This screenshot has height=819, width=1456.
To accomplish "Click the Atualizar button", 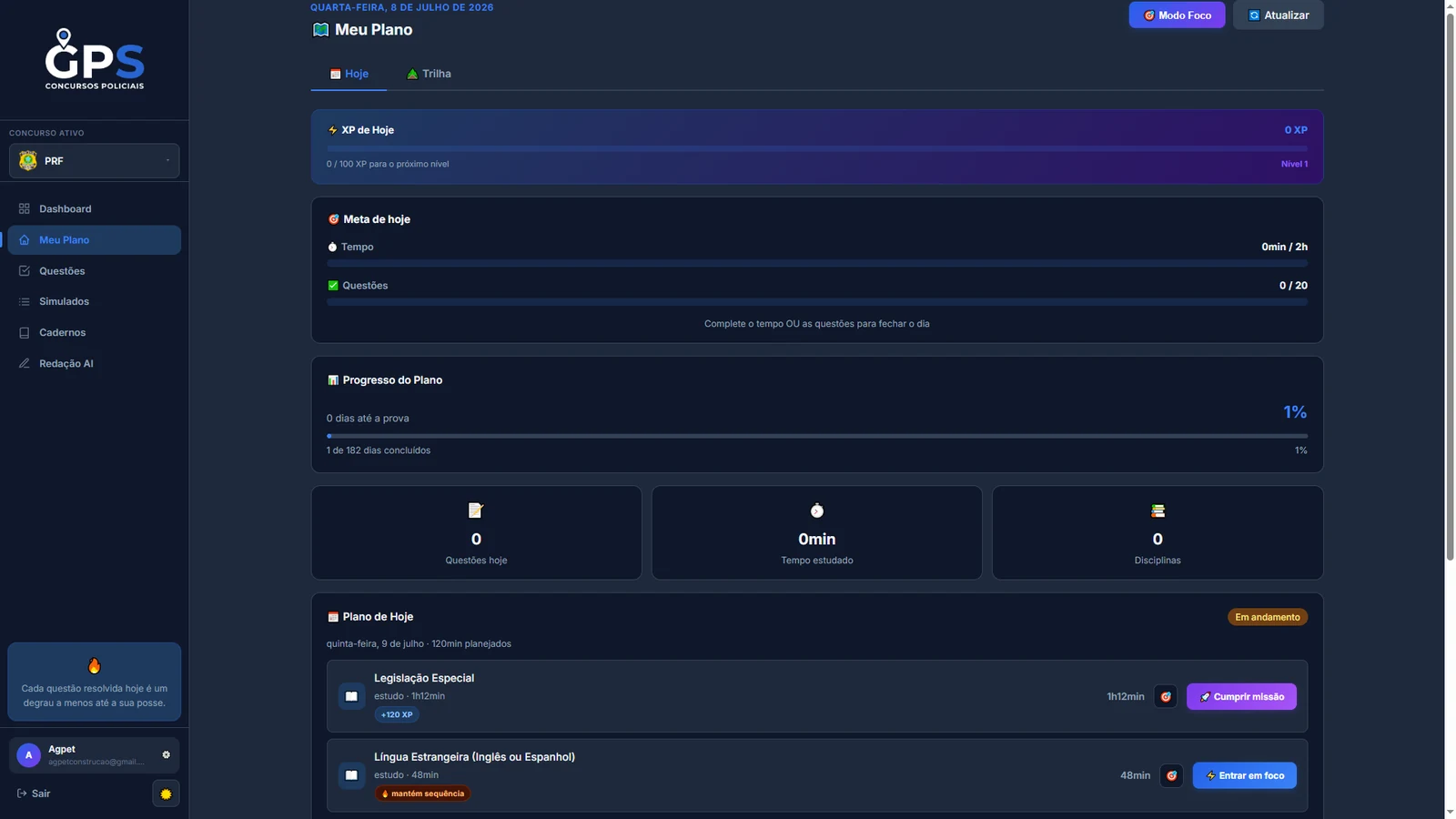I will click(1278, 15).
